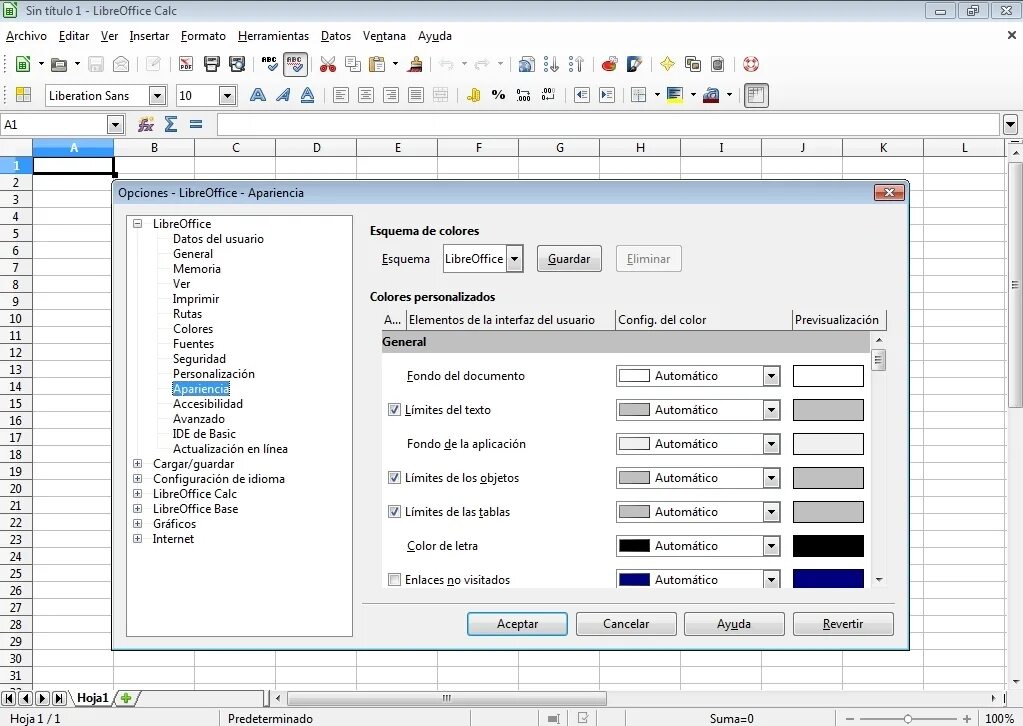
Task: Click Color de letra black preview swatch
Action: pos(828,545)
